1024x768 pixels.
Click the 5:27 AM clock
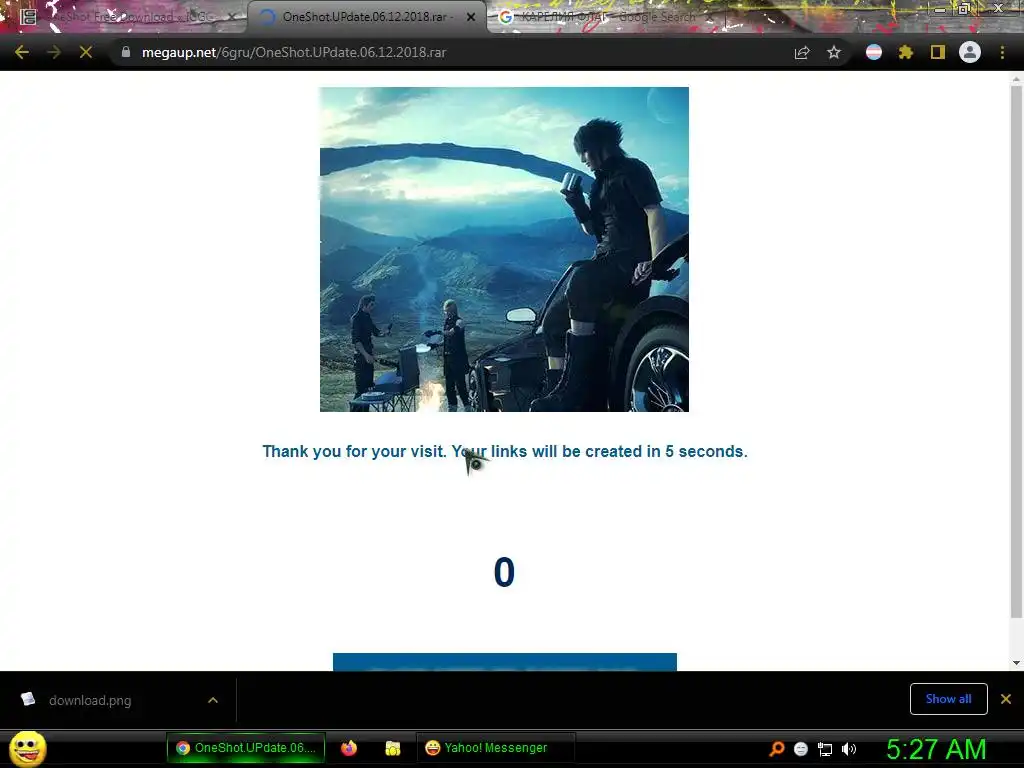[936, 748]
